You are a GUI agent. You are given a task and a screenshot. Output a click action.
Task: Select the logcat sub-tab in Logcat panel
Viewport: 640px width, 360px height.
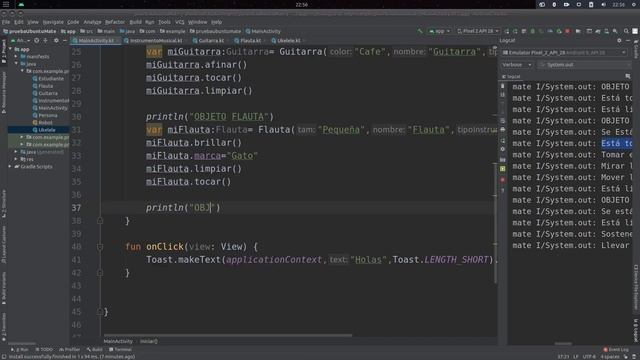coord(511,76)
